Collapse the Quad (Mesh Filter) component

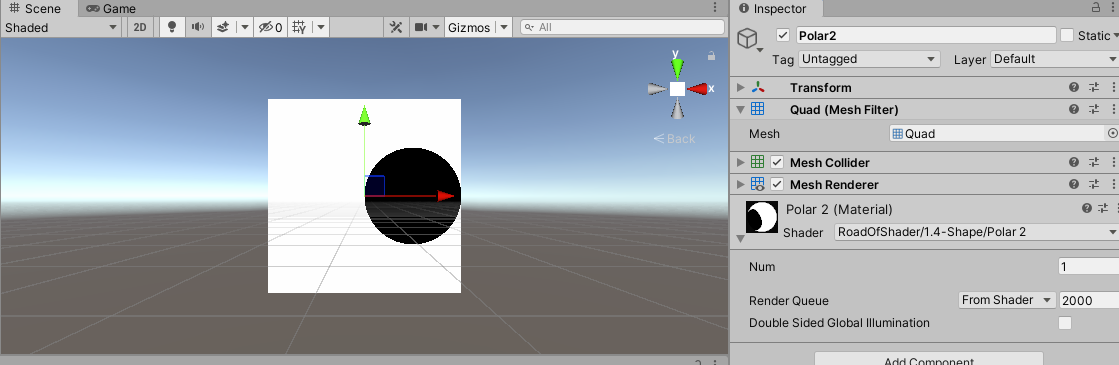(741, 109)
